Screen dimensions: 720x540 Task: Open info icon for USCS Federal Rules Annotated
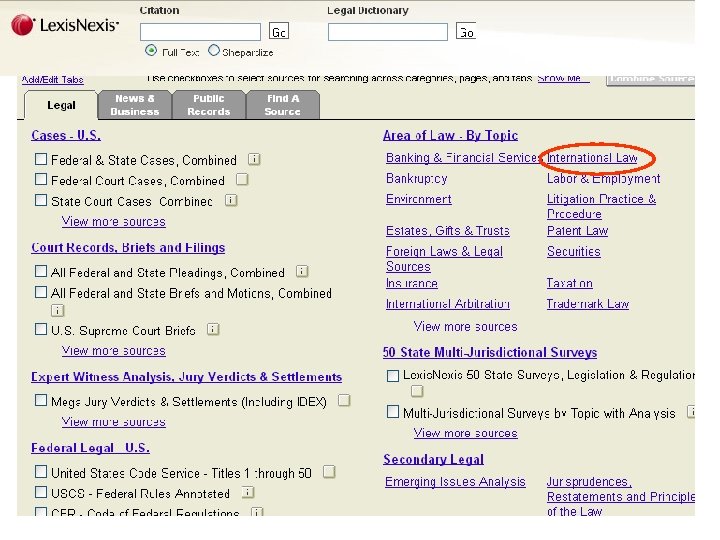click(248, 492)
